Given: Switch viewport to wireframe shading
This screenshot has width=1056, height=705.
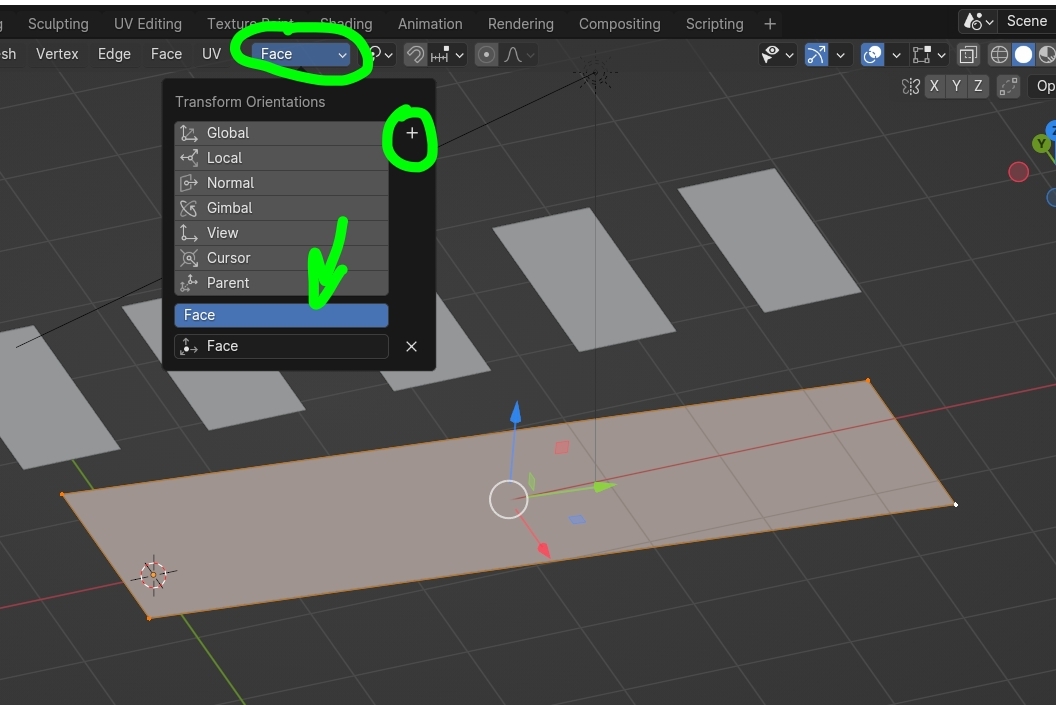Looking at the screenshot, I should 999,55.
